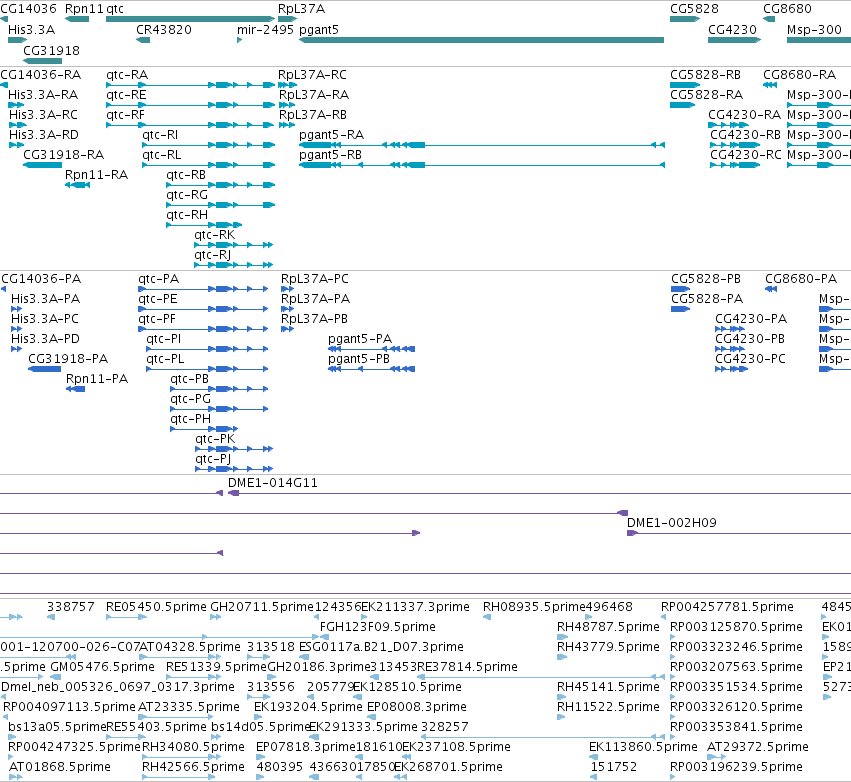Click the CG8680 gene label
Viewport: 851px width, 782px height.
click(788, 9)
